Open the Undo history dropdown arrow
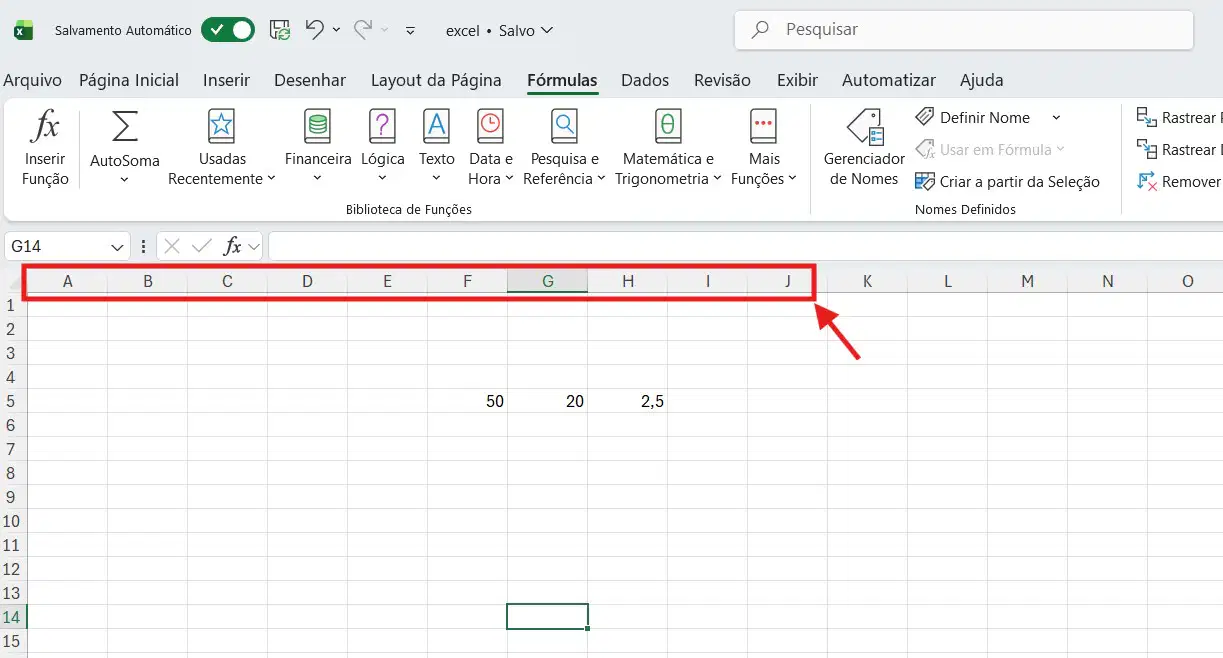Viewport: 1223px width, 658px height. pyautogui.click(x=336, y=30)
